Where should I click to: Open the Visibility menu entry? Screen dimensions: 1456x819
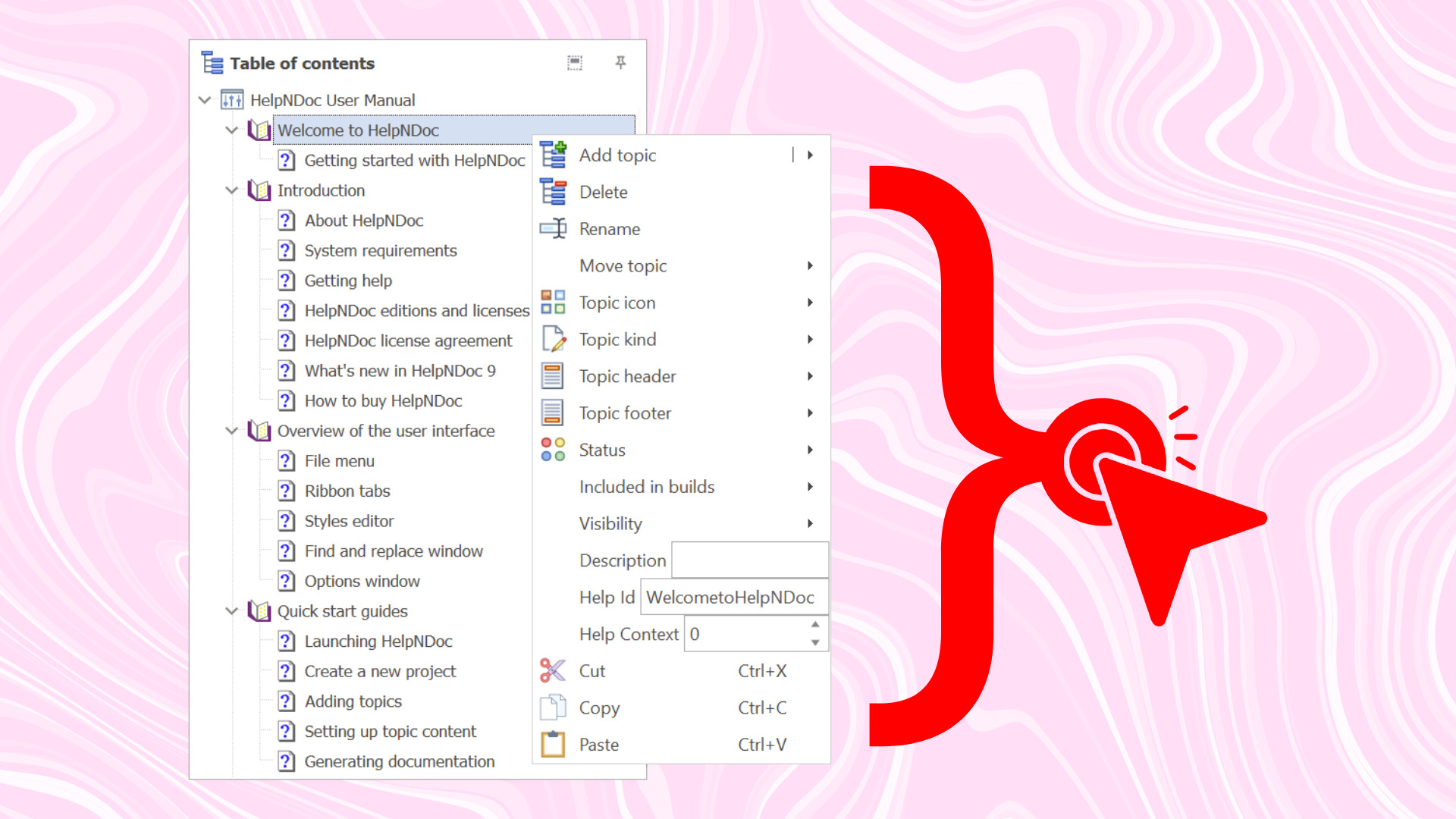point(681,523)
